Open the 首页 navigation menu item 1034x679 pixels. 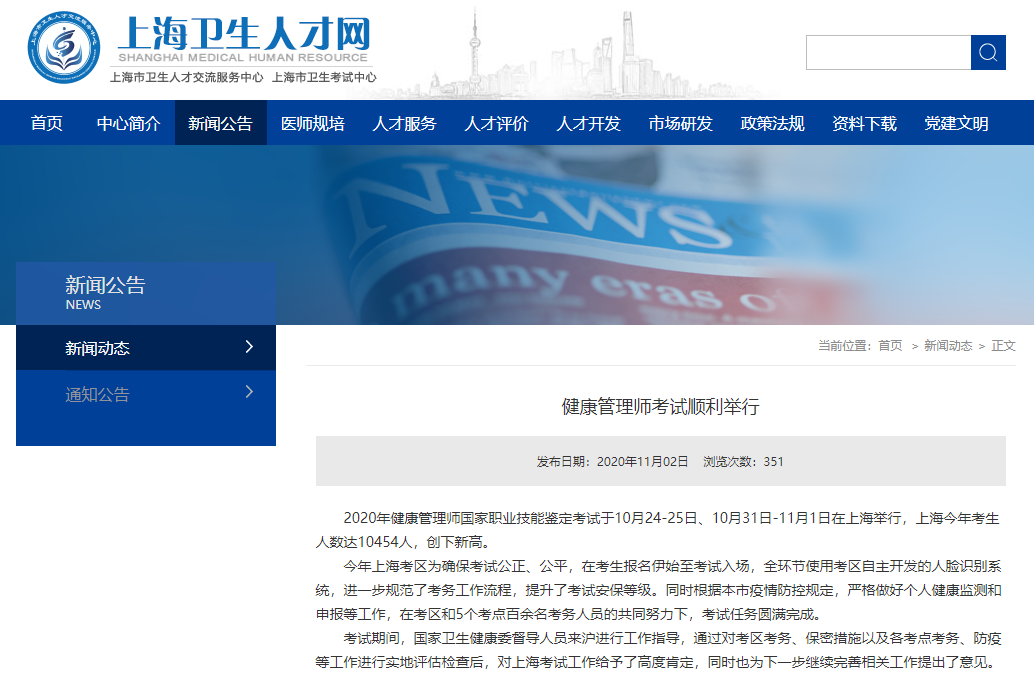click(47, 123)
